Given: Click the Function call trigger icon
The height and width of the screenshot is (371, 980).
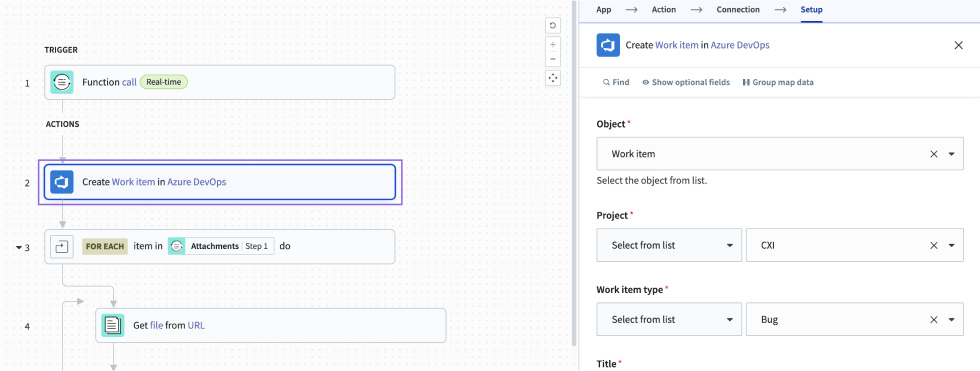Looking at the screenshot, I should [62, 82].
